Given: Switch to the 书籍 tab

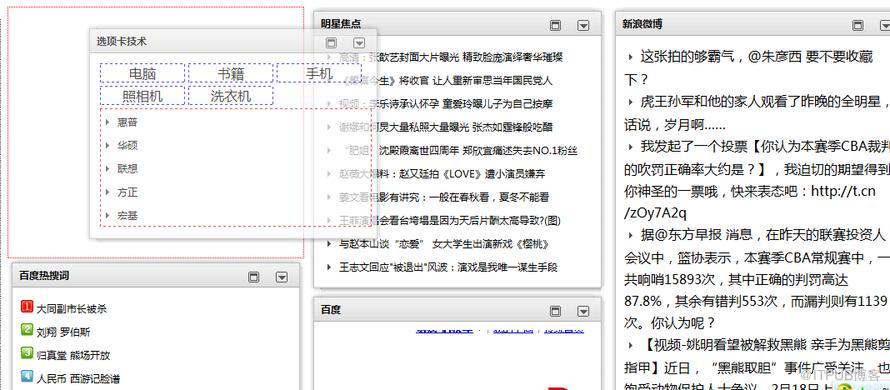Looking at the screenshot, I should [x=230, y=73].
